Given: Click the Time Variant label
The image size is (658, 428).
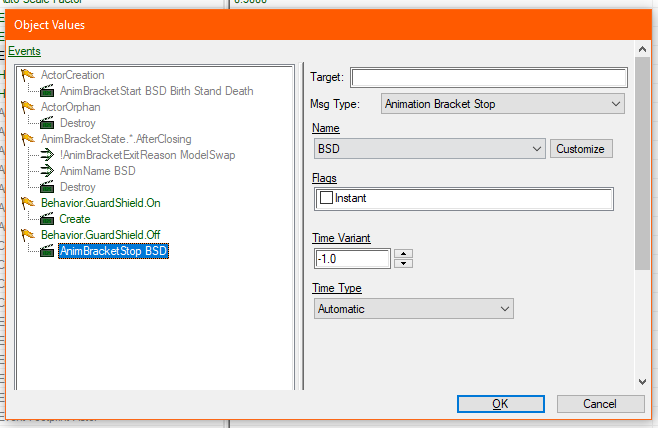Looking at the screenshot, I should (341, 238).
